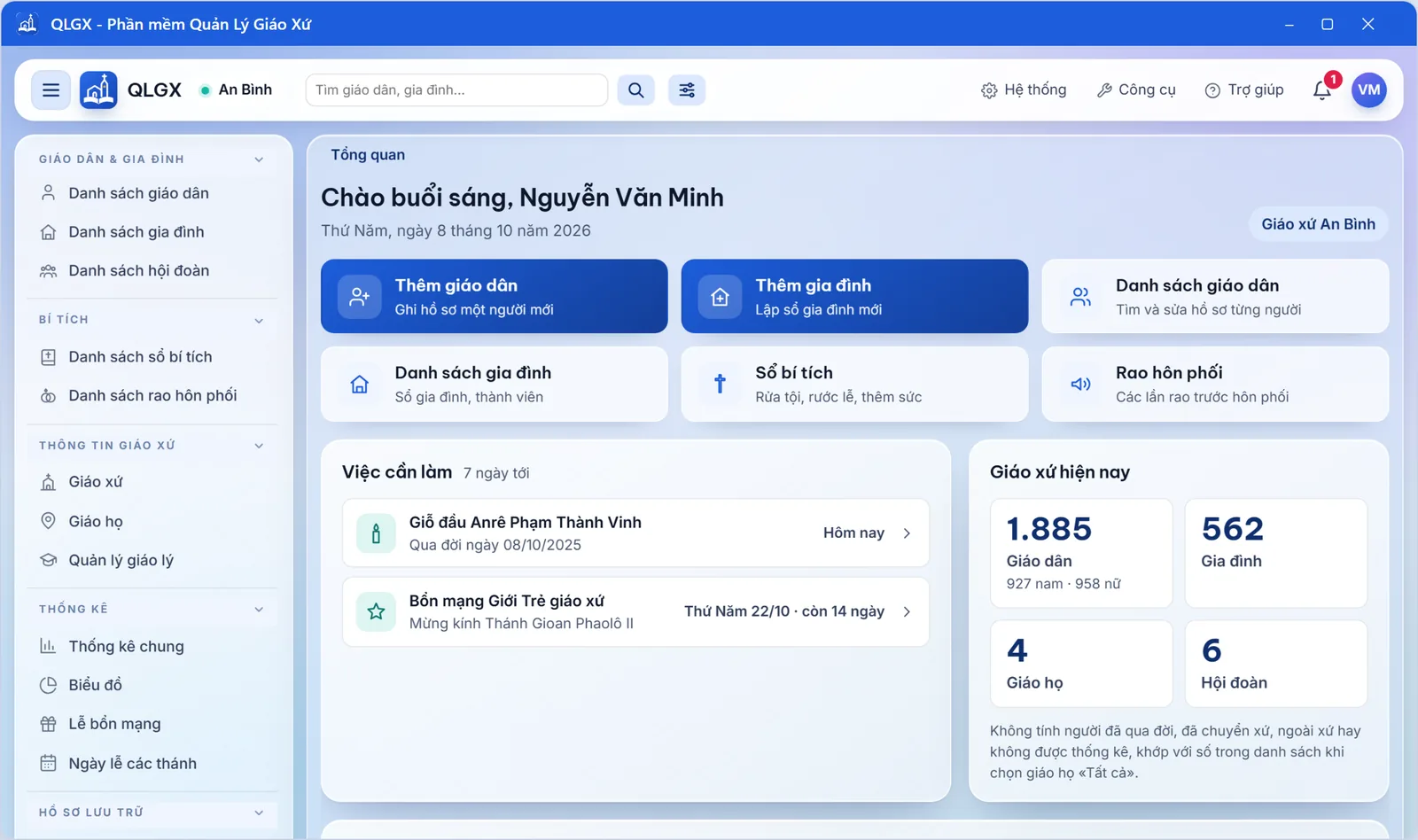Collapse the THỐNG KÊ sidebar section

pyautogui.click(x=259, y=610)
